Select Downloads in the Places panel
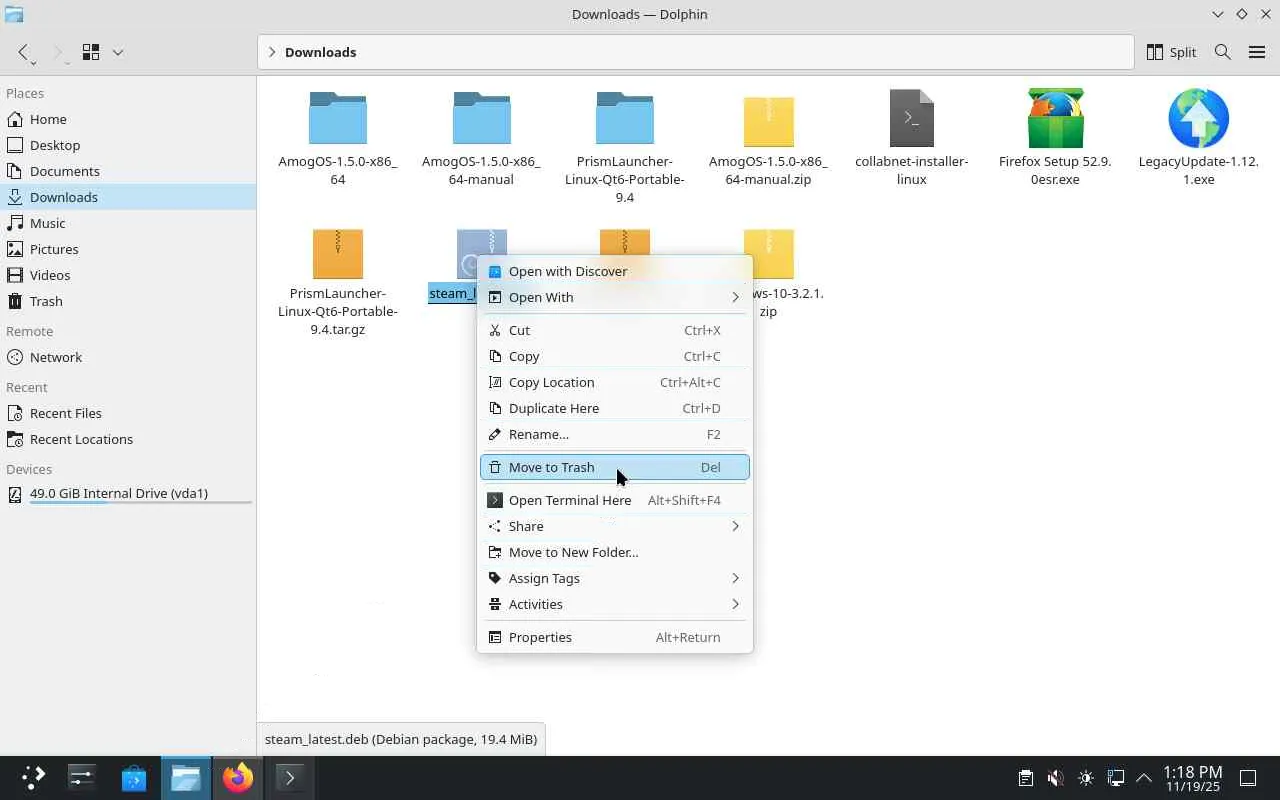This screenshot has height=800, width=1280. pos(128,197)
